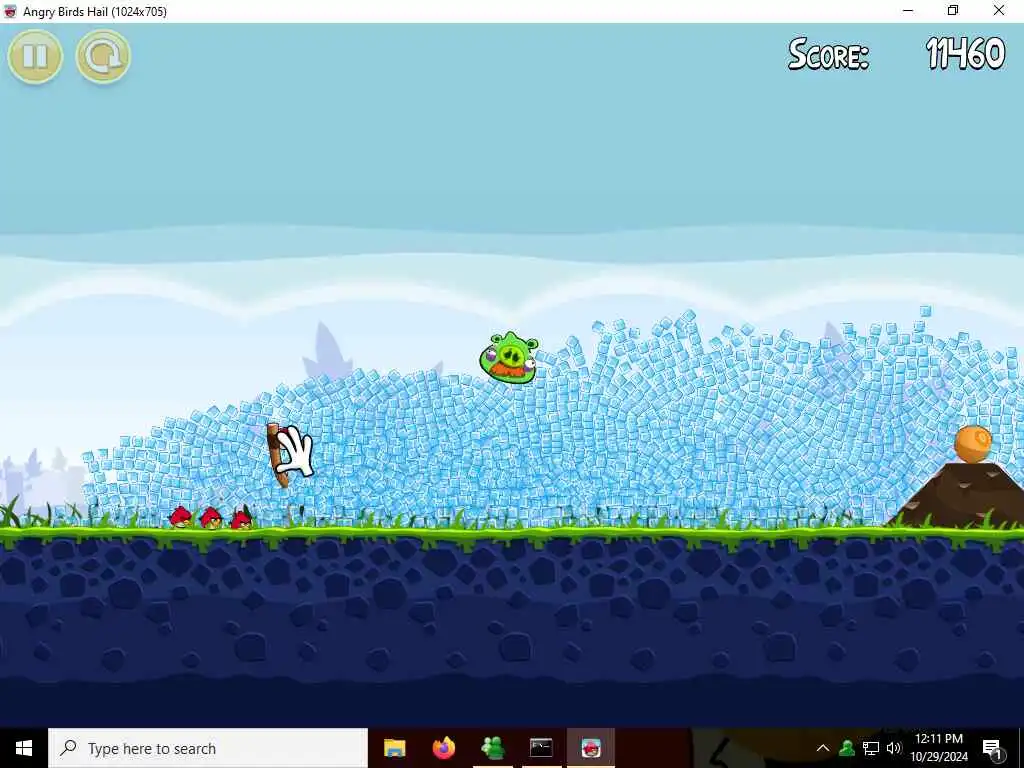1024x768 pixels.
Task: Click the Angry Birds icon in the title bar
Action: point(10,11)
